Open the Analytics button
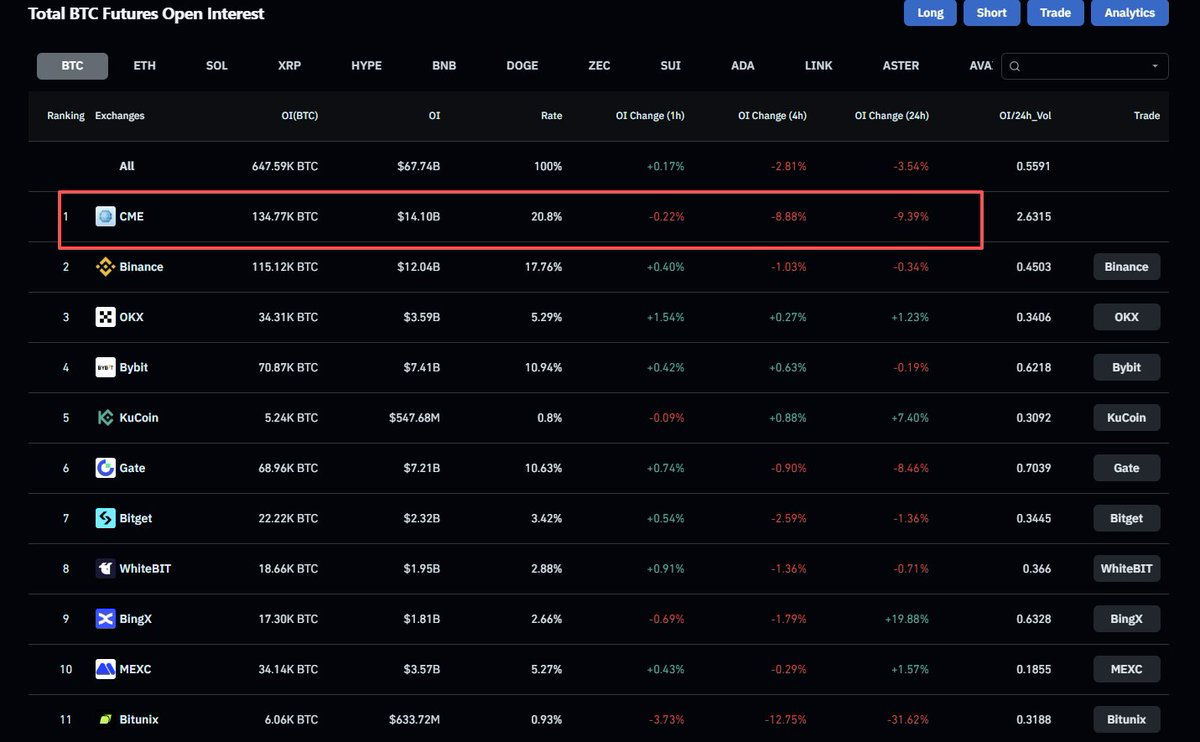This screenshot has width=1200, height=742. click(1129, 13)
